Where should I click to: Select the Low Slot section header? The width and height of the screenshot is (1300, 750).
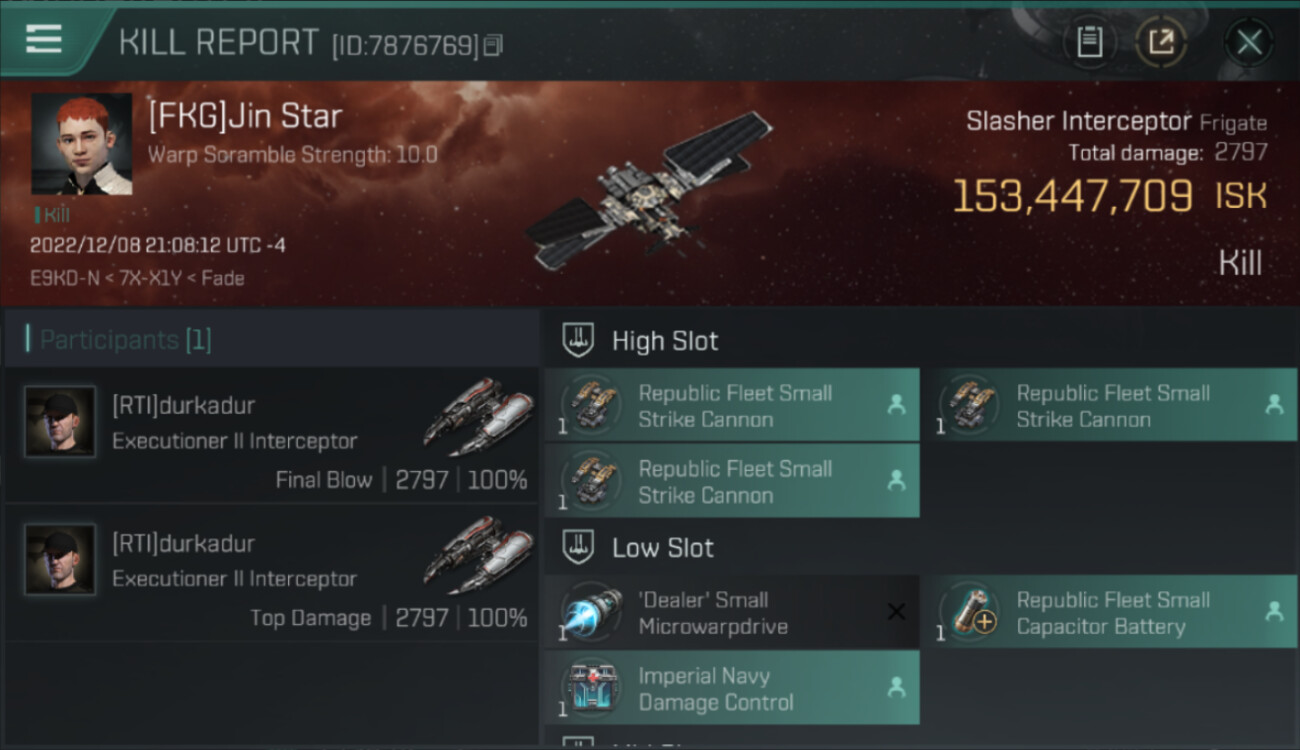click(663, 548)
